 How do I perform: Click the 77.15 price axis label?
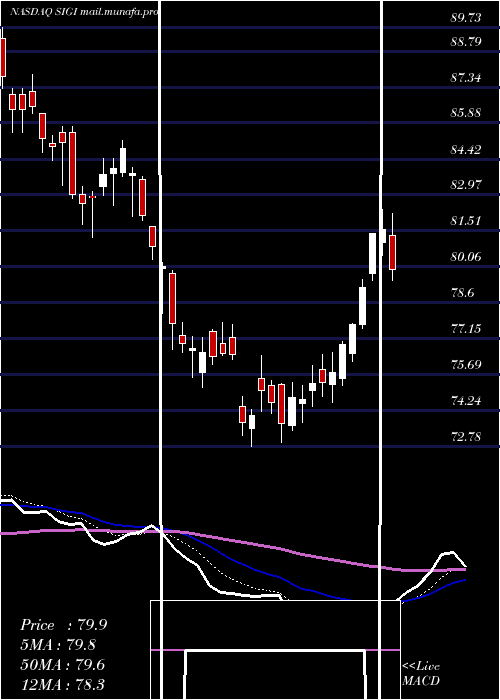pos(466,329)
